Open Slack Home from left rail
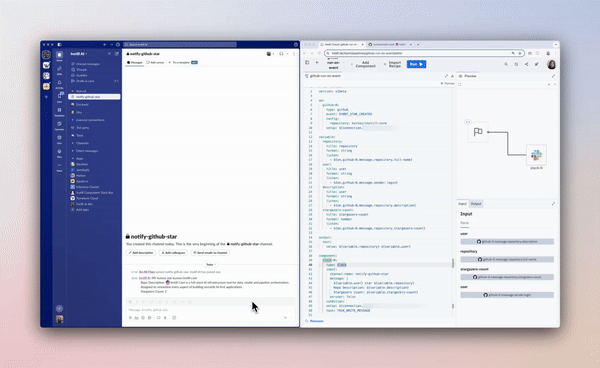 point(59,56)
